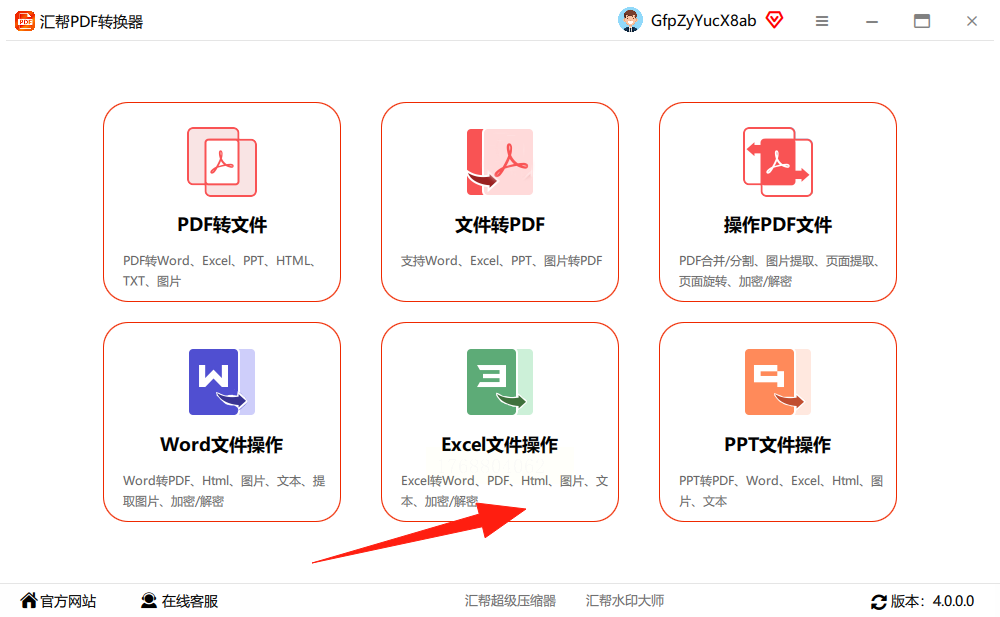Open 汇帮超级压缩器 link
Viewport: 1000px width, 617px height.
click(x=510, y=601)
